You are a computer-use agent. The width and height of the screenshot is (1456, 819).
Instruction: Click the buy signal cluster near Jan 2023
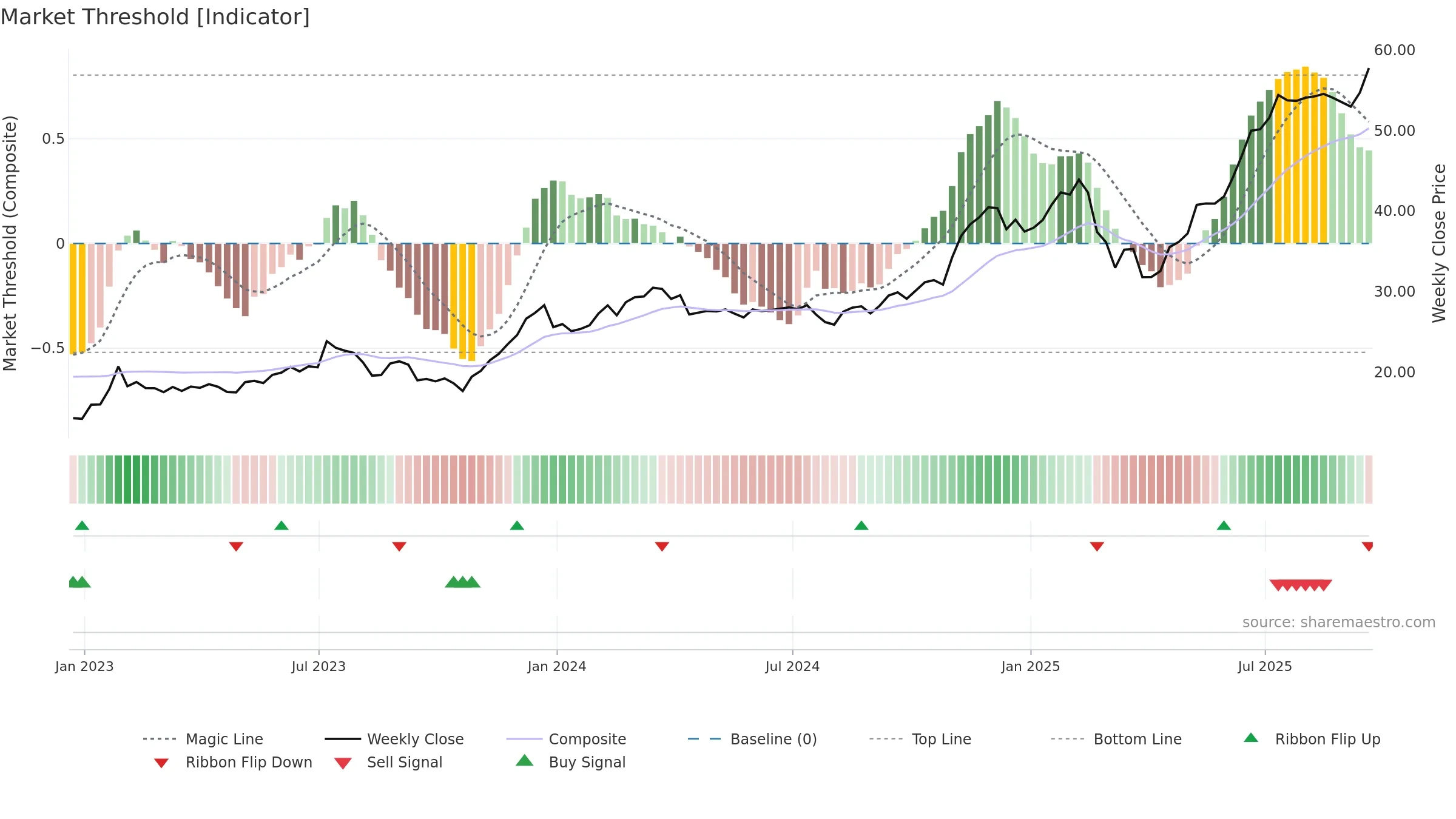pyautogui.click(x=79, y=582)
